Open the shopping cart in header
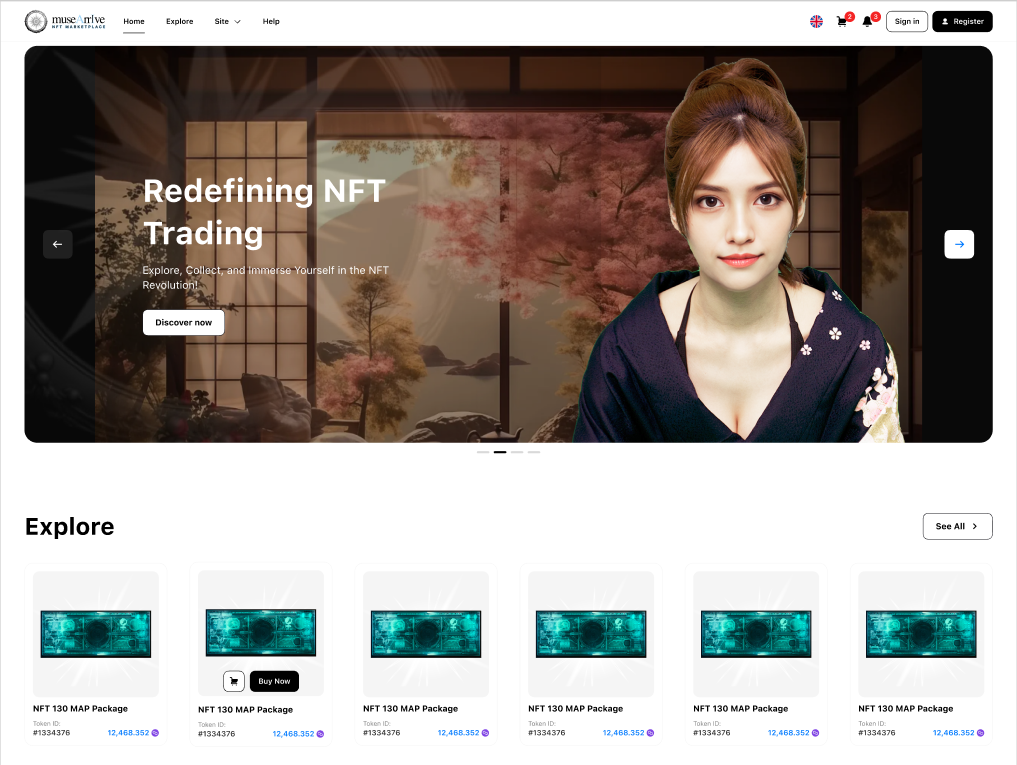Screen dimensions: 1017x765 click(842, 21)
